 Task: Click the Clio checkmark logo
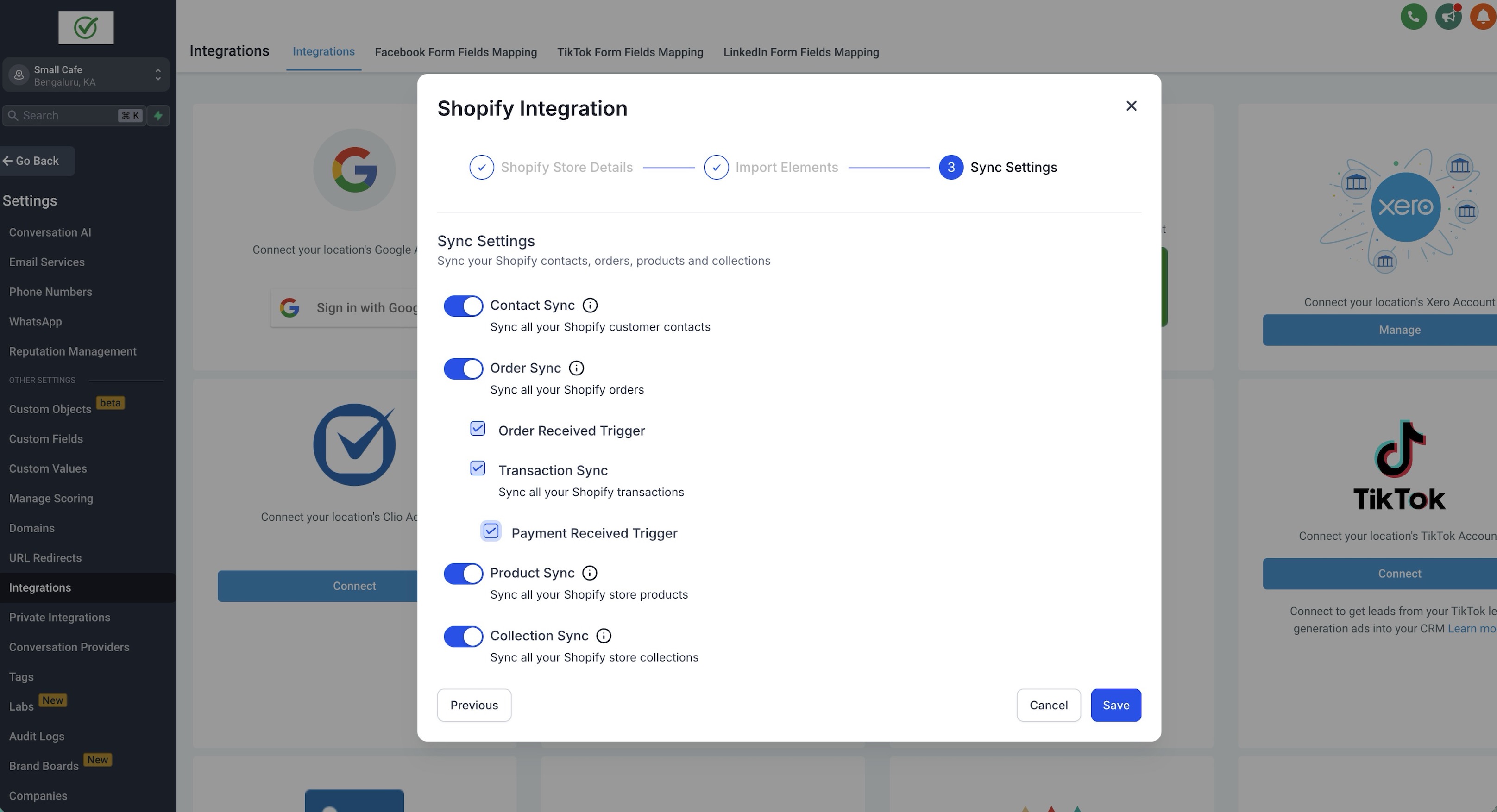(x=354, y=445)
